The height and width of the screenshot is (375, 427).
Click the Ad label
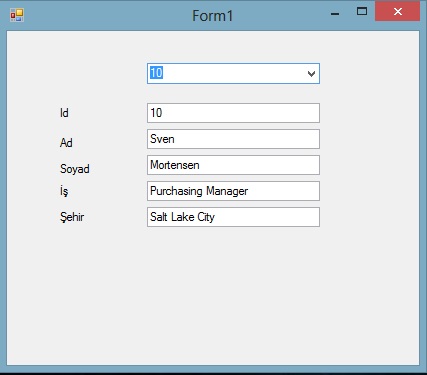66,143
